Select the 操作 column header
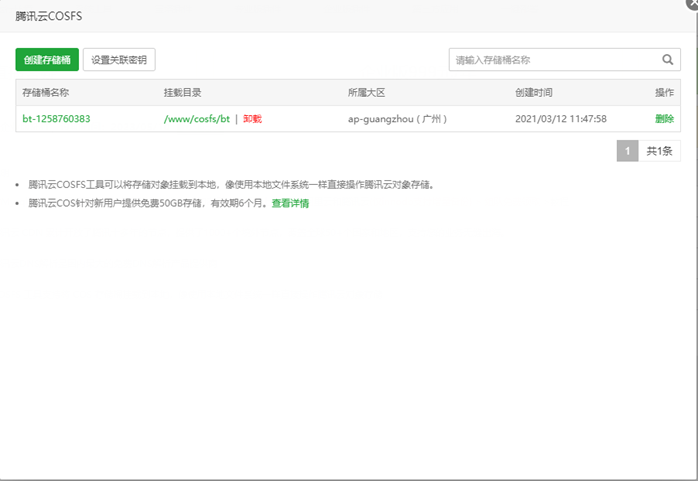 (664, 93)
